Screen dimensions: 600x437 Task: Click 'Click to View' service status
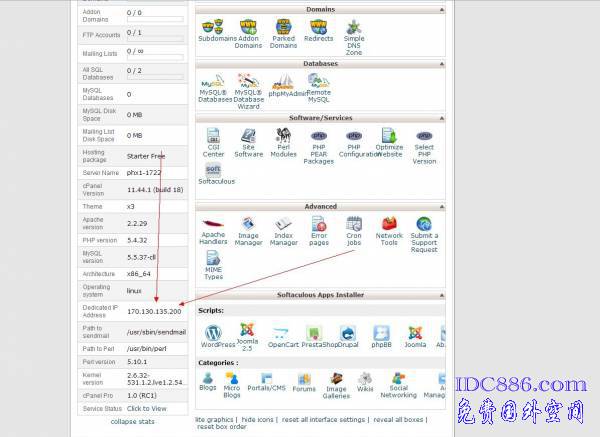147,408
